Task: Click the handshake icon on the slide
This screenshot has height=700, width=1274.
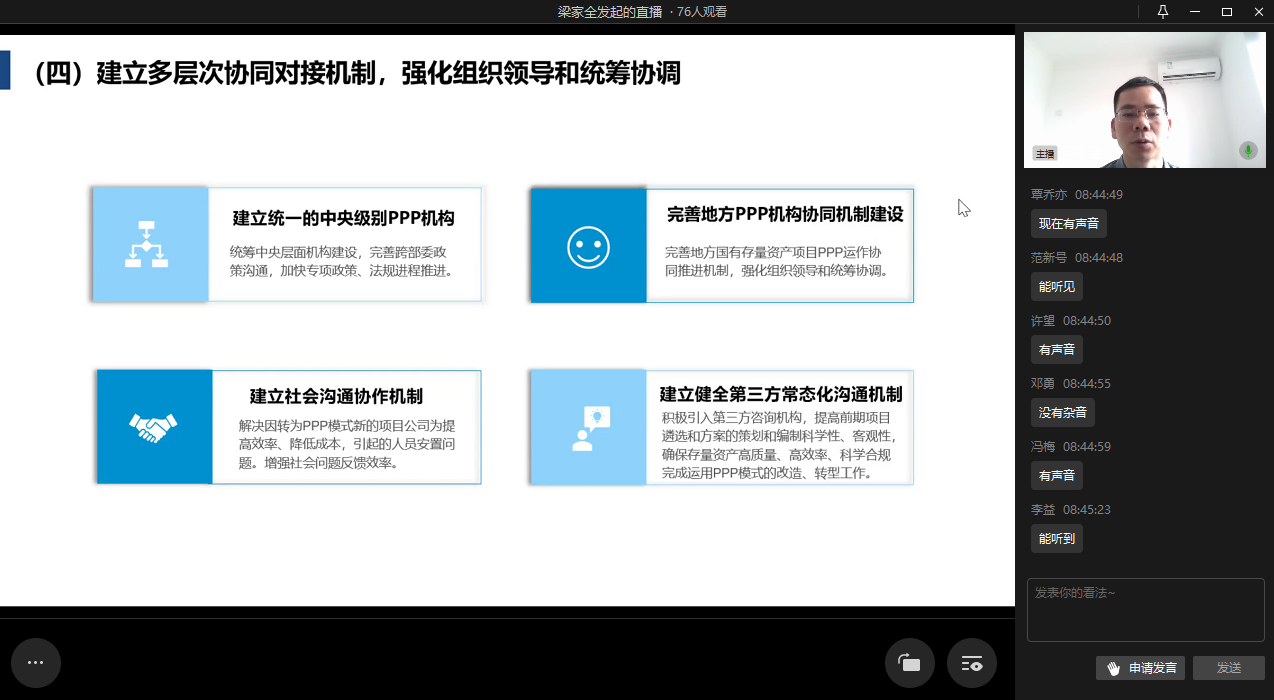Action: [x=153, y=428]
